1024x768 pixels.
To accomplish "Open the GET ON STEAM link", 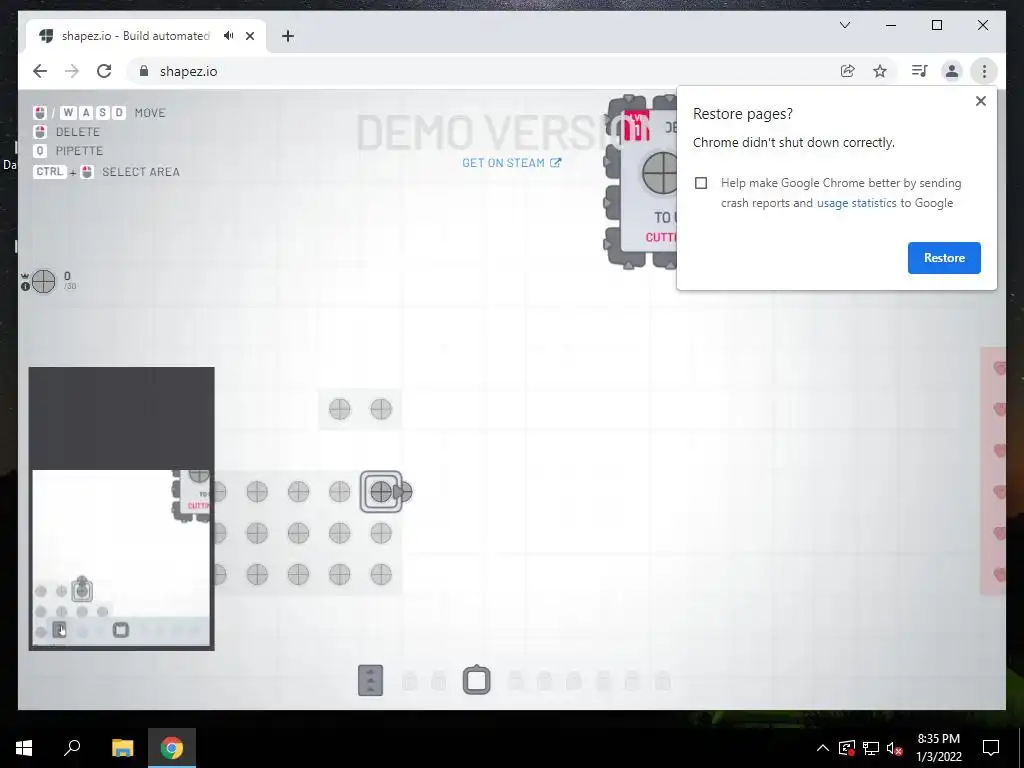I will point(511,163).
